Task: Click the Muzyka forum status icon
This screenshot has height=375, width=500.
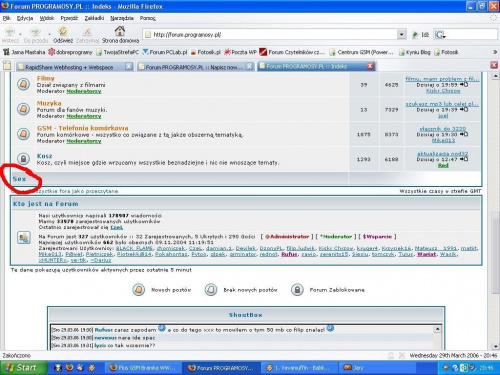Action: tap(23, 109)
